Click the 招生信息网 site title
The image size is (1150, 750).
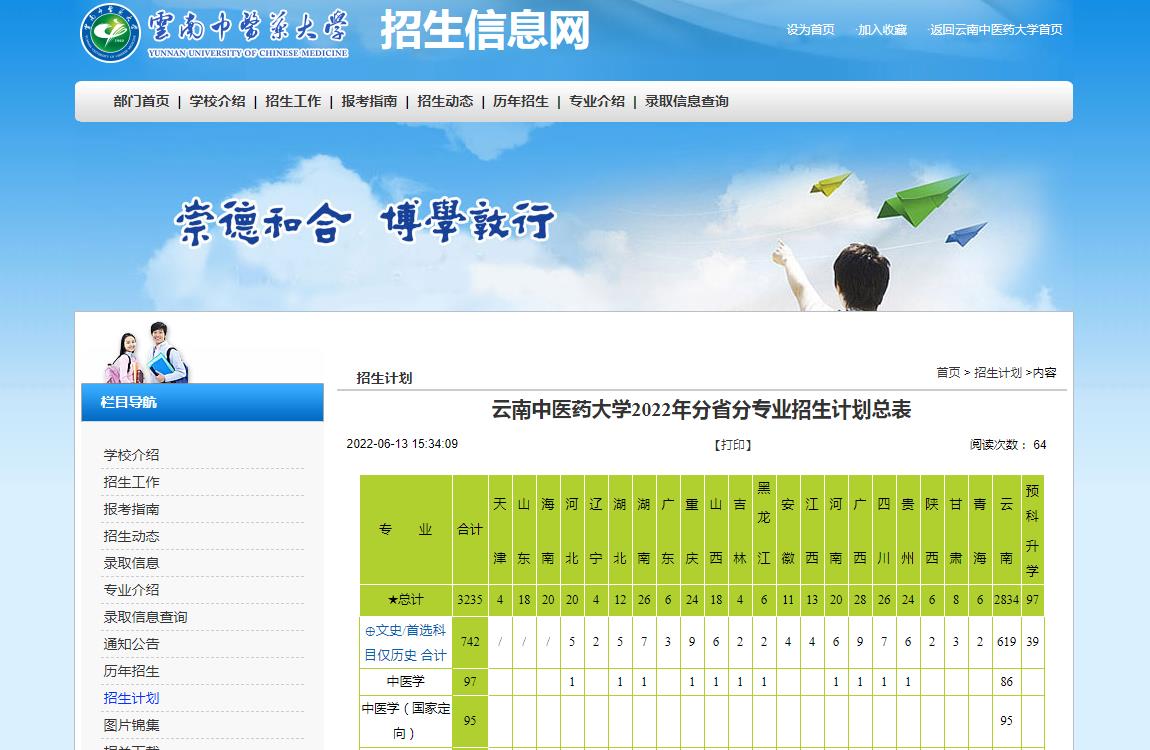[485, 30]
